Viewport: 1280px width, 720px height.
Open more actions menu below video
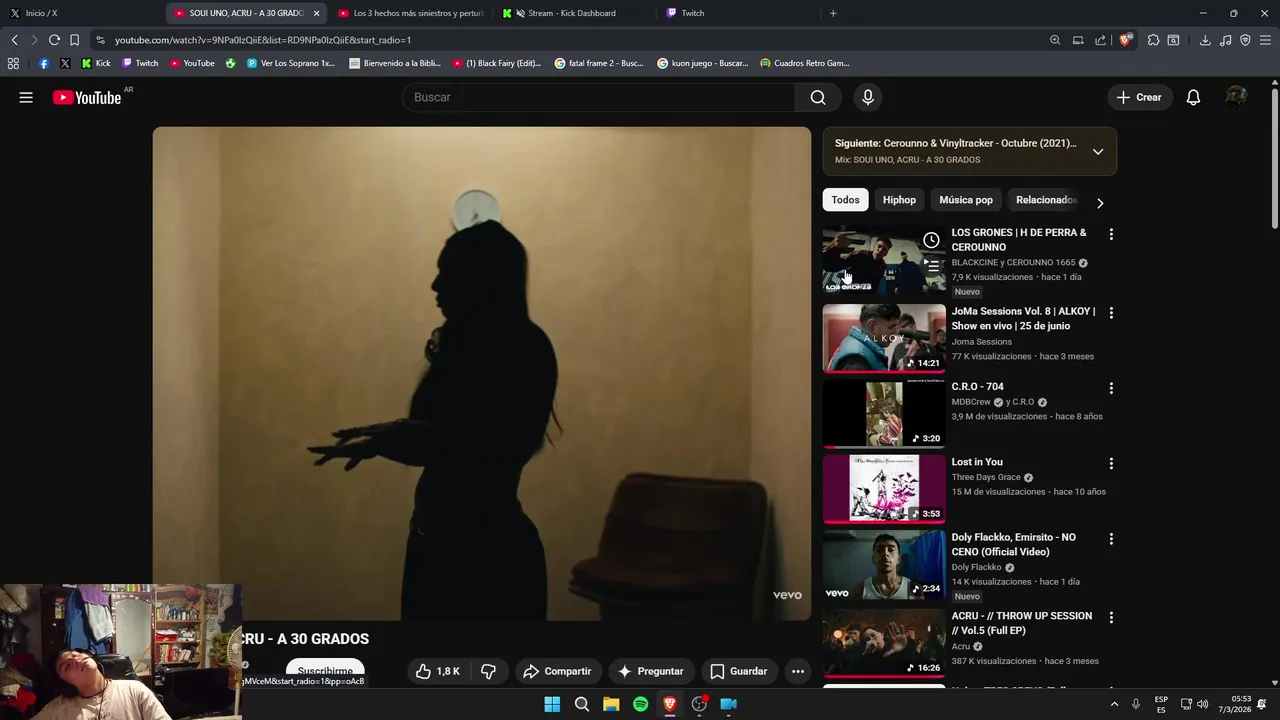click(798, 671)
